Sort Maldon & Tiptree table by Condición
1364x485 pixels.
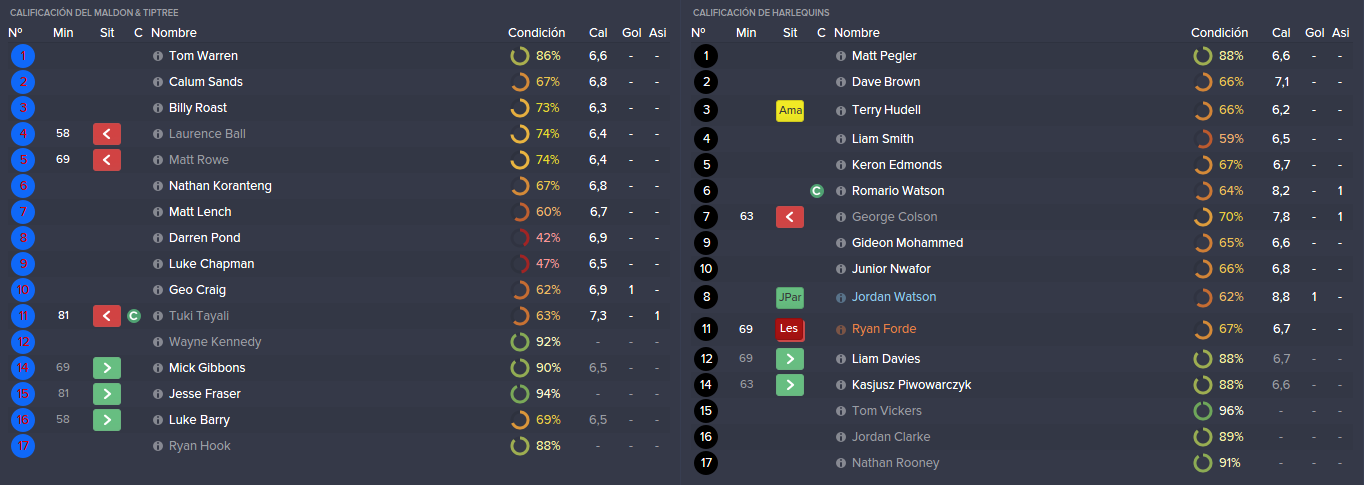pos(536,33)
